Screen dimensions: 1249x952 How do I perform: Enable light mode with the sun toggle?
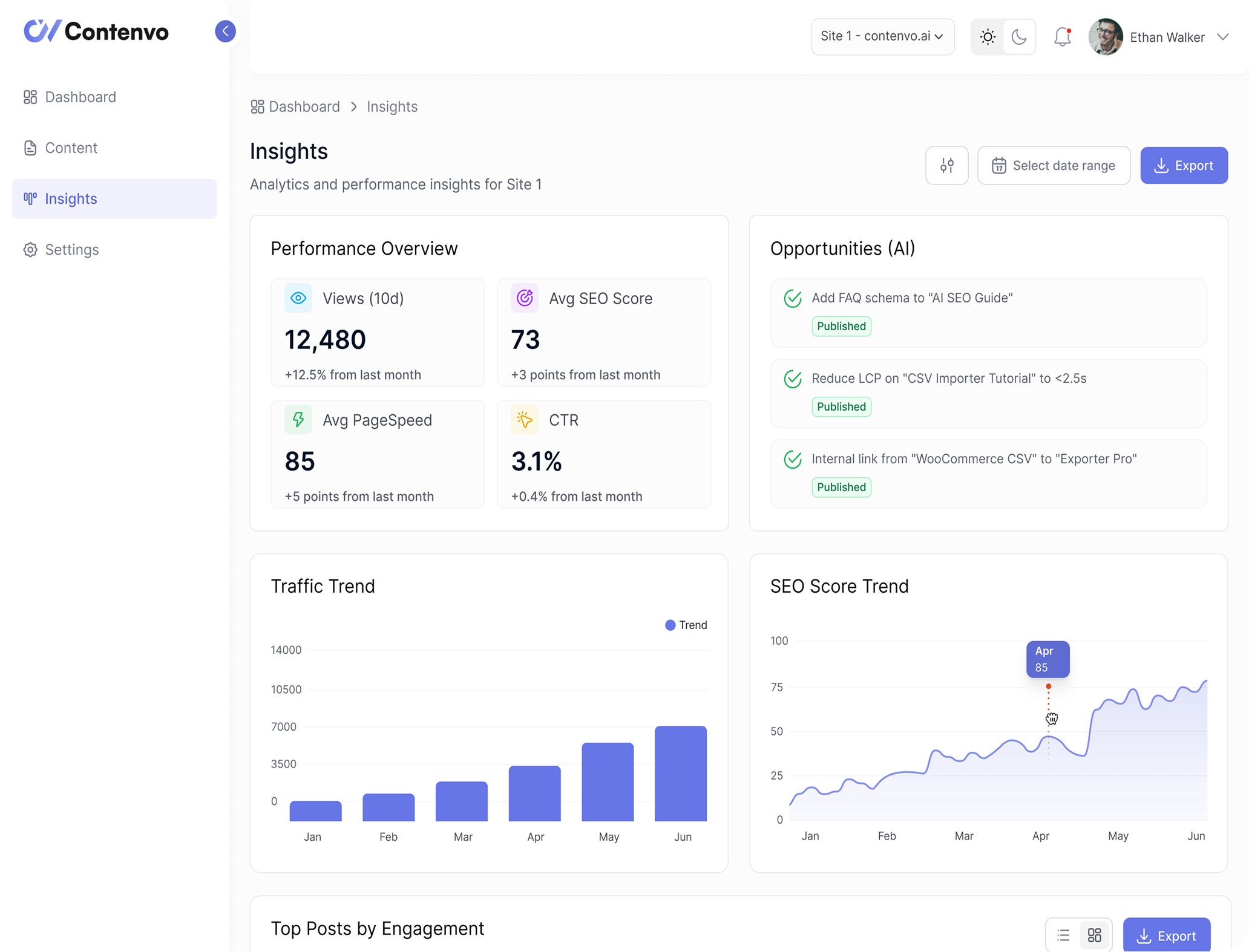click(987, 37)
